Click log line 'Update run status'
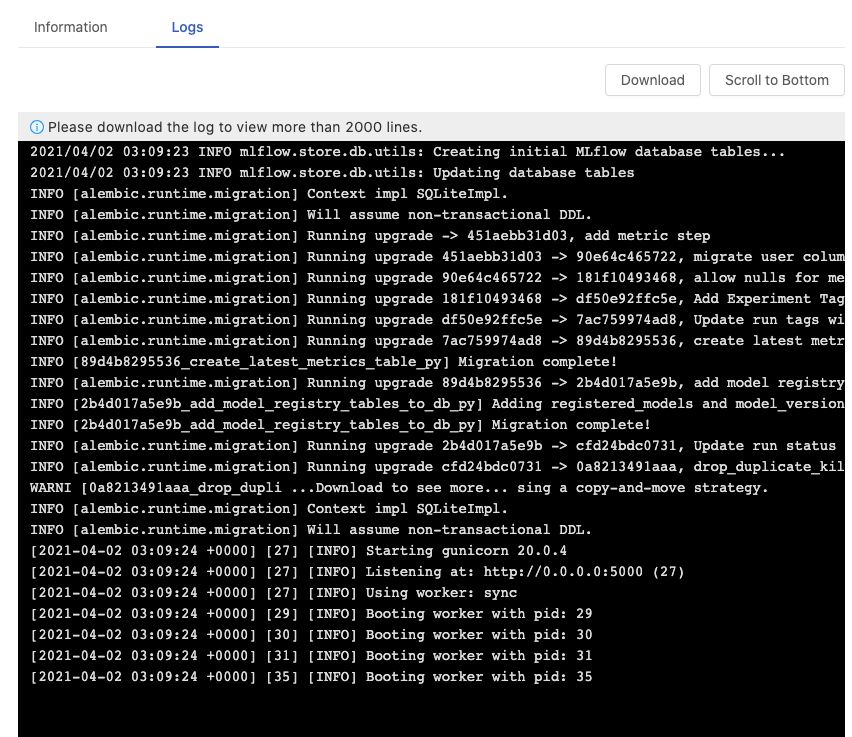The height and width of the screenshot is (737, 852). (433, 446)
